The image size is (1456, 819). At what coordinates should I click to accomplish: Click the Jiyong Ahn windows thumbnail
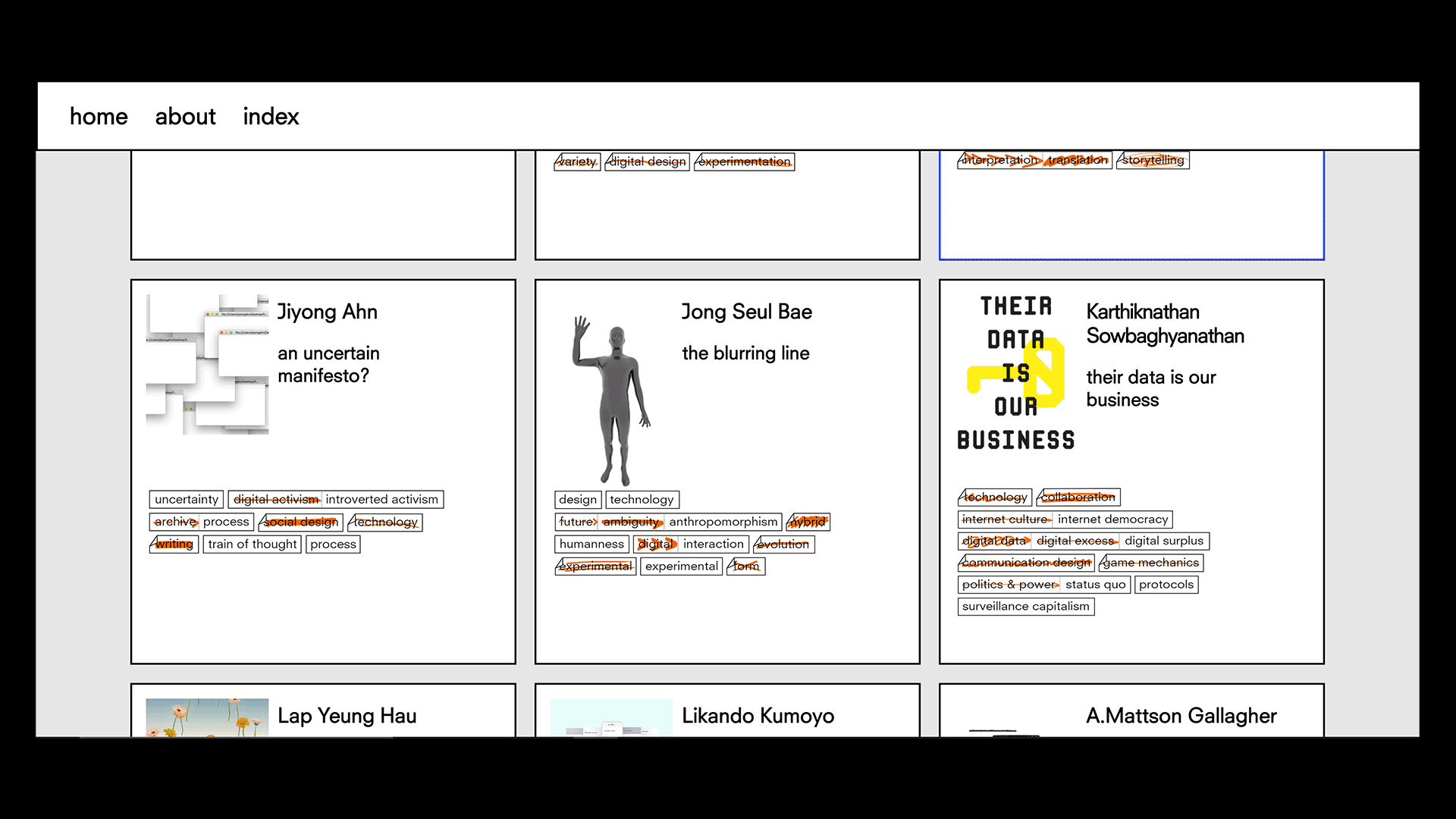pyautogui.click(x=207, y=364)
